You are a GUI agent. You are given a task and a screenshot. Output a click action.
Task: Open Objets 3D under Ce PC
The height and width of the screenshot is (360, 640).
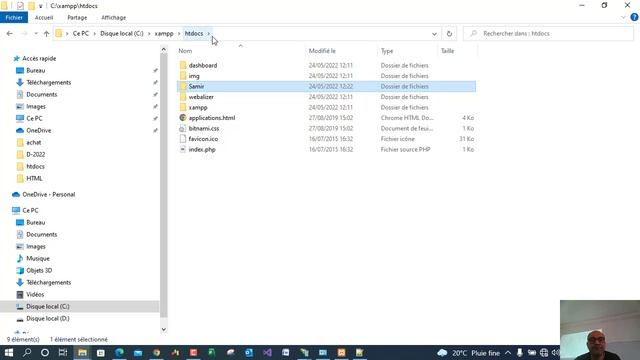[39, 271]
